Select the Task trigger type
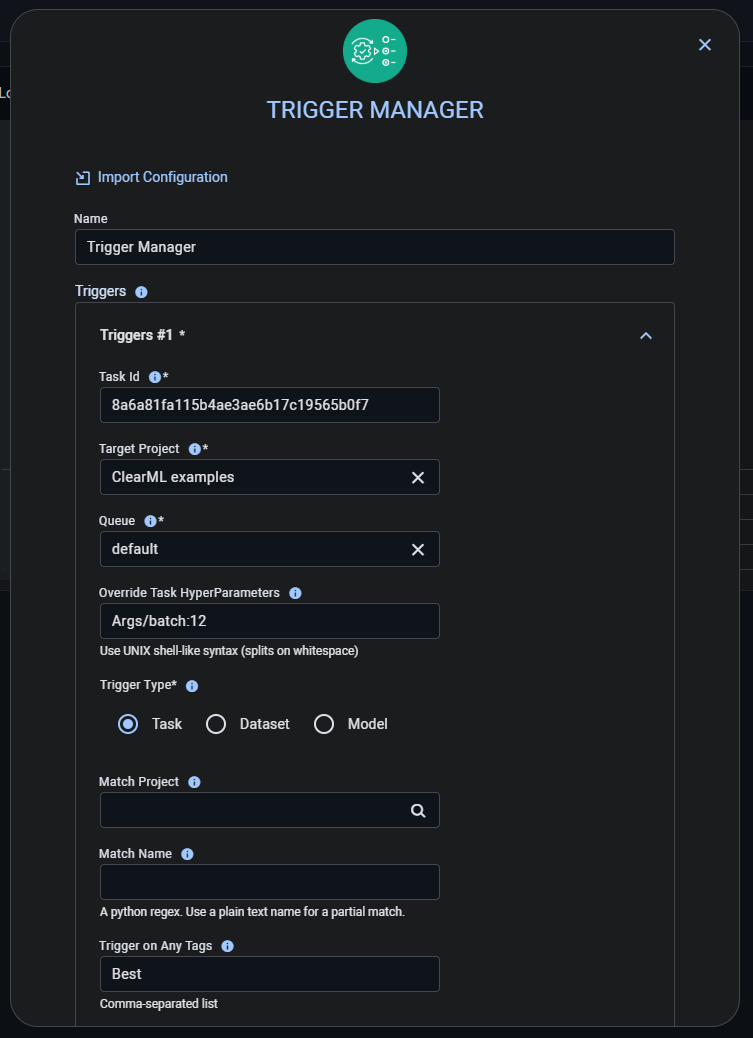This screenshot has width=753, height=1038. 128,723
